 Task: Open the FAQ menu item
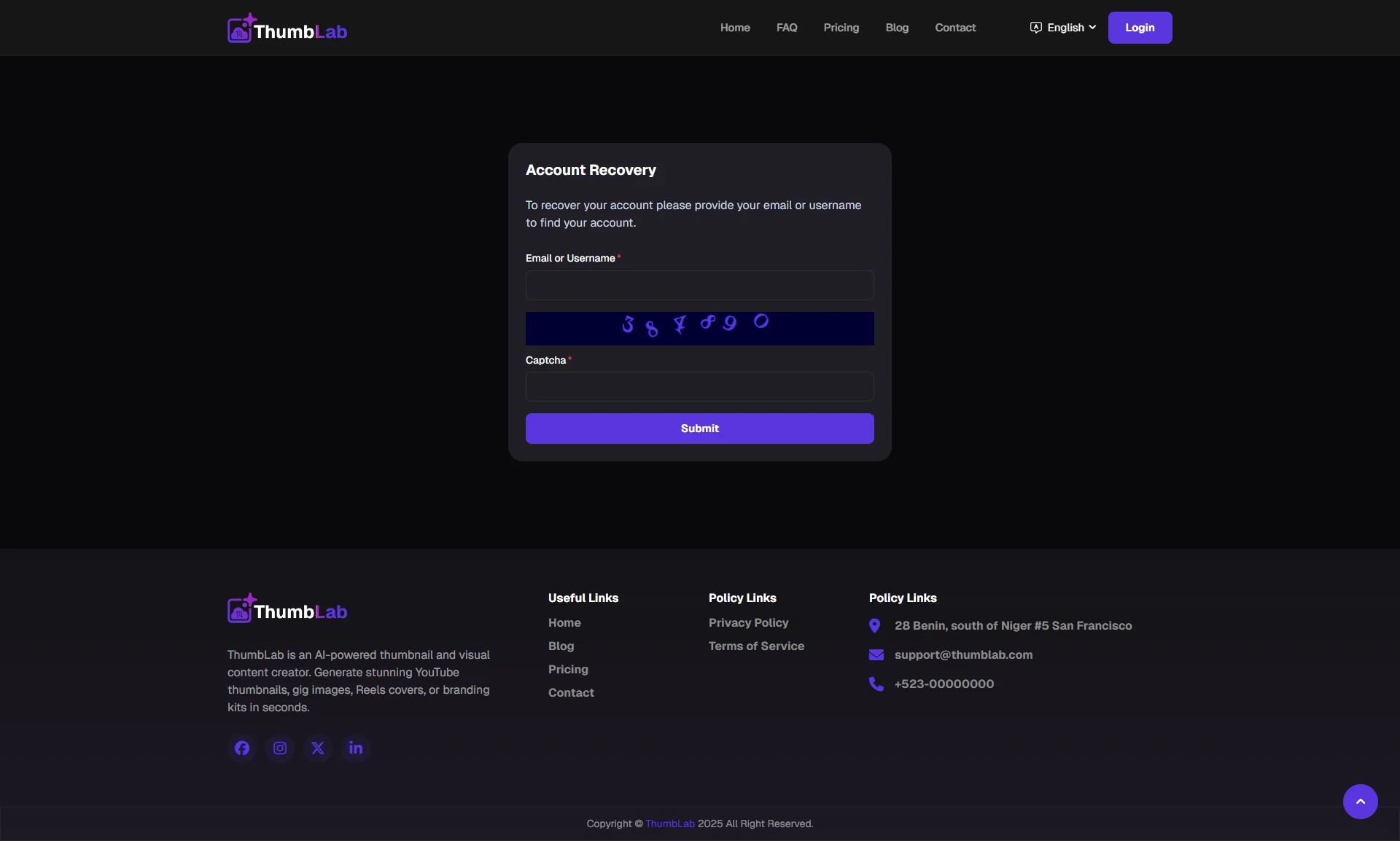click(786, 28)
